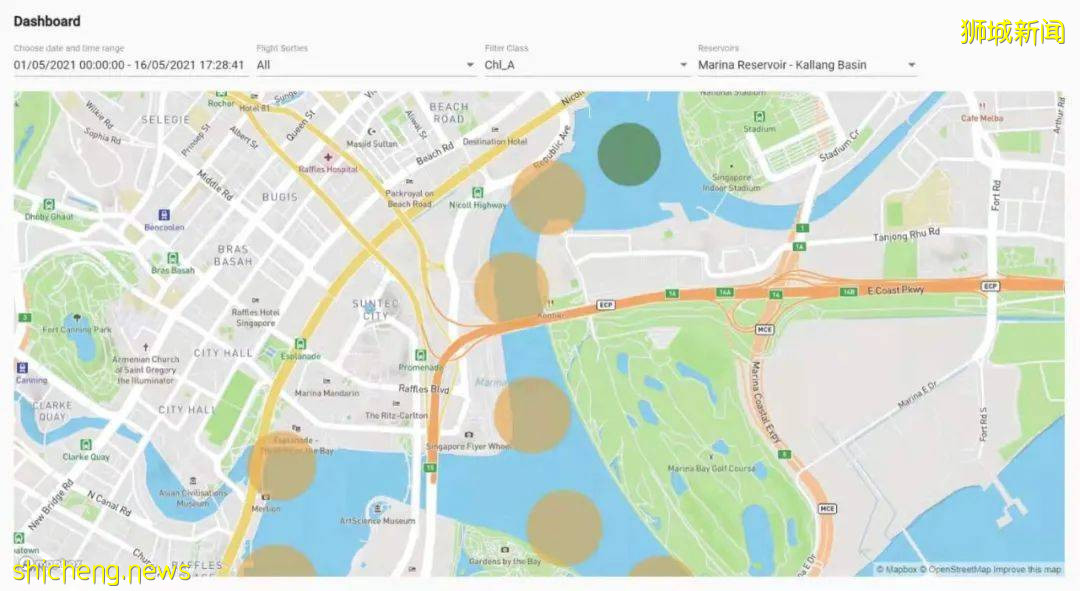Screen dimensions: 1080x591
Task: Click the Bras Basah MRT station icon
Action: (x=173, y=258)
